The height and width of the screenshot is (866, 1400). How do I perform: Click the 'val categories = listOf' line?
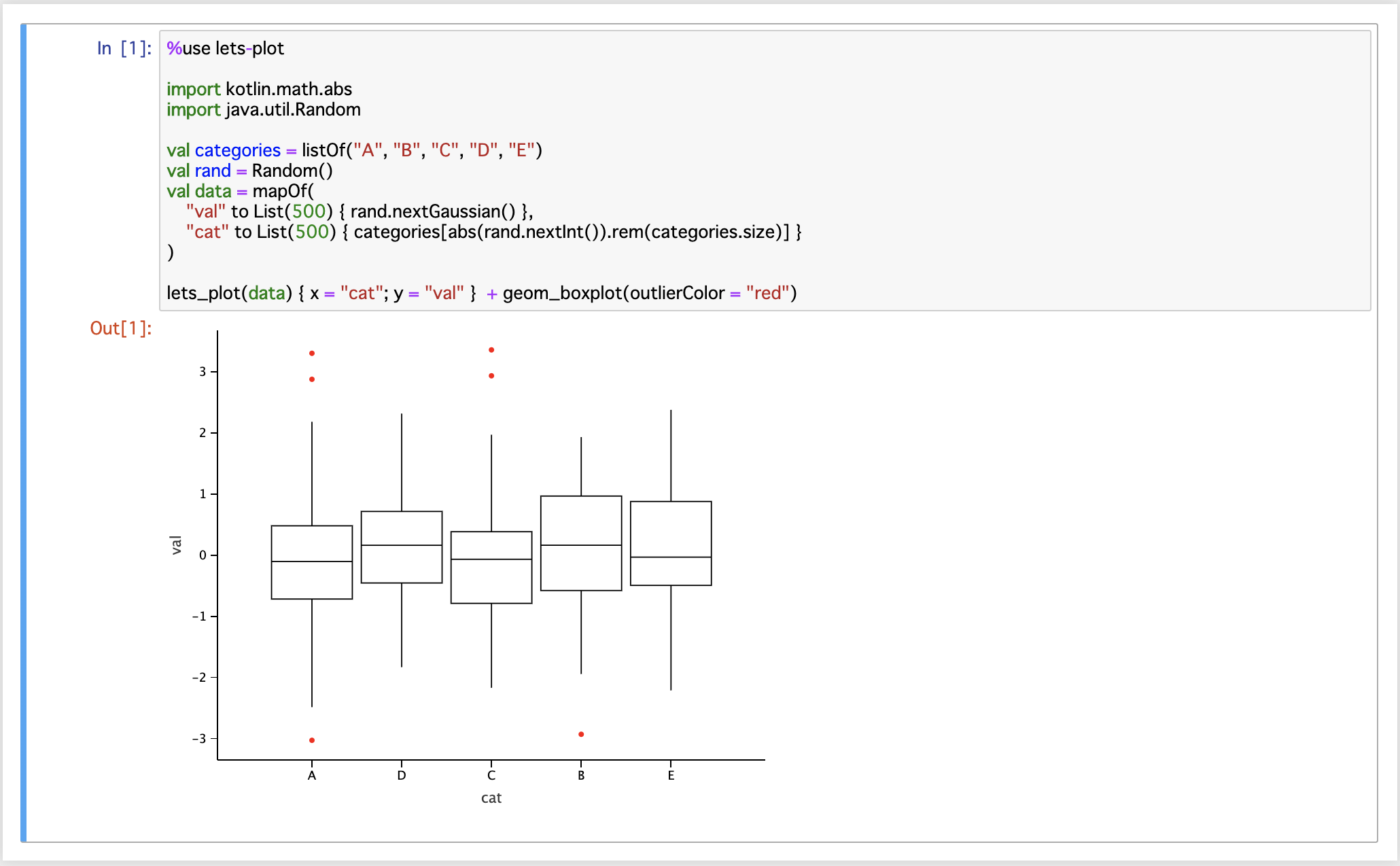click(354, 150)
